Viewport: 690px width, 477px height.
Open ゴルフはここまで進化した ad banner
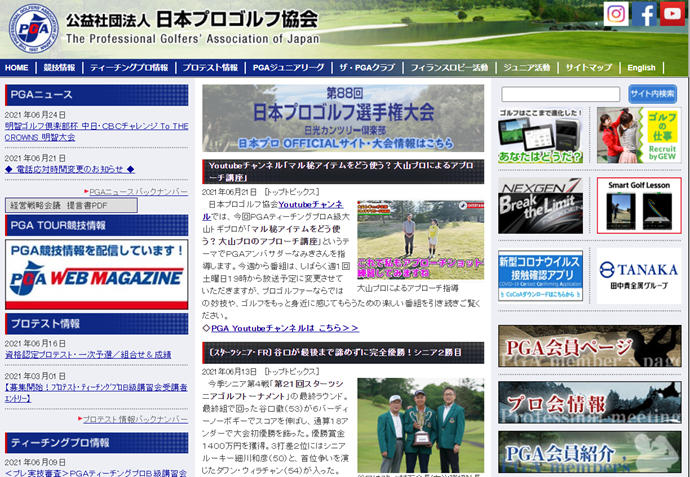tap(540, 136)
